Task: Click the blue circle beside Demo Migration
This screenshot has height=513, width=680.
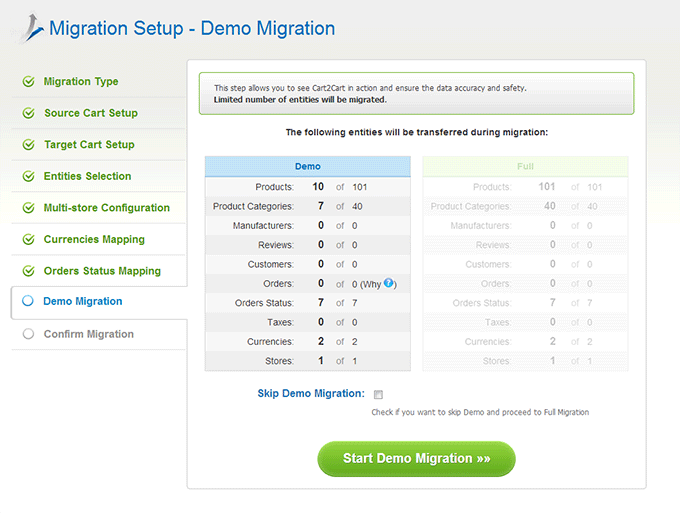Action: [x=28, y=301]
